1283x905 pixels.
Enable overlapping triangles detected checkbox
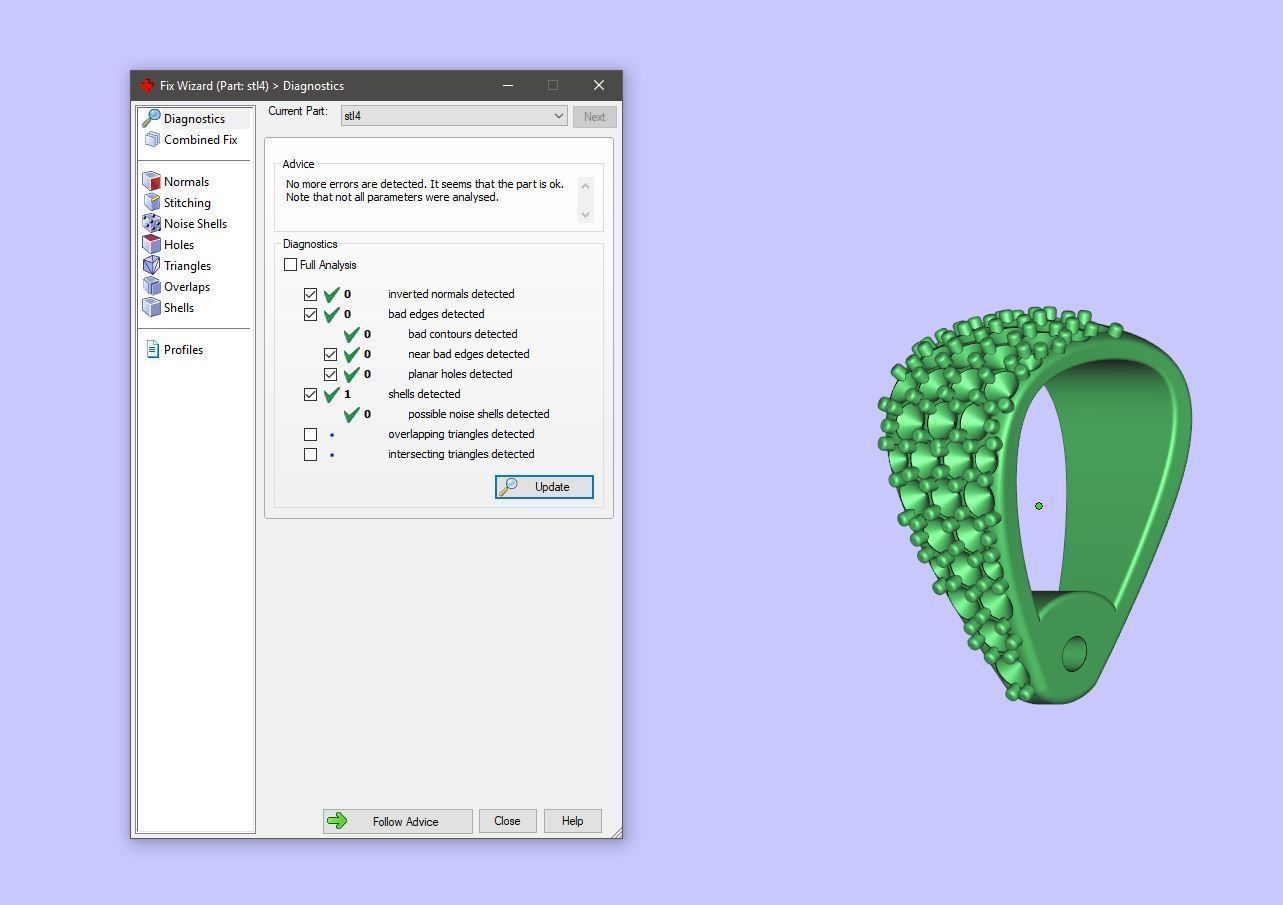coord(310,434)
